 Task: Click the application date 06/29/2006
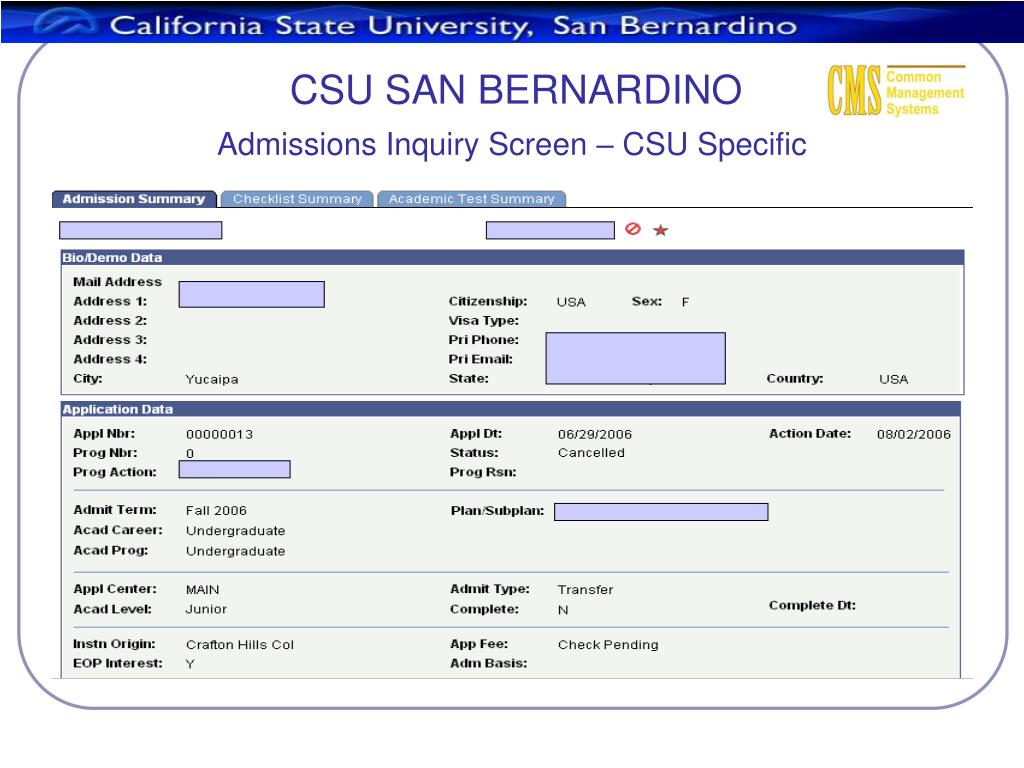[595, 434]
